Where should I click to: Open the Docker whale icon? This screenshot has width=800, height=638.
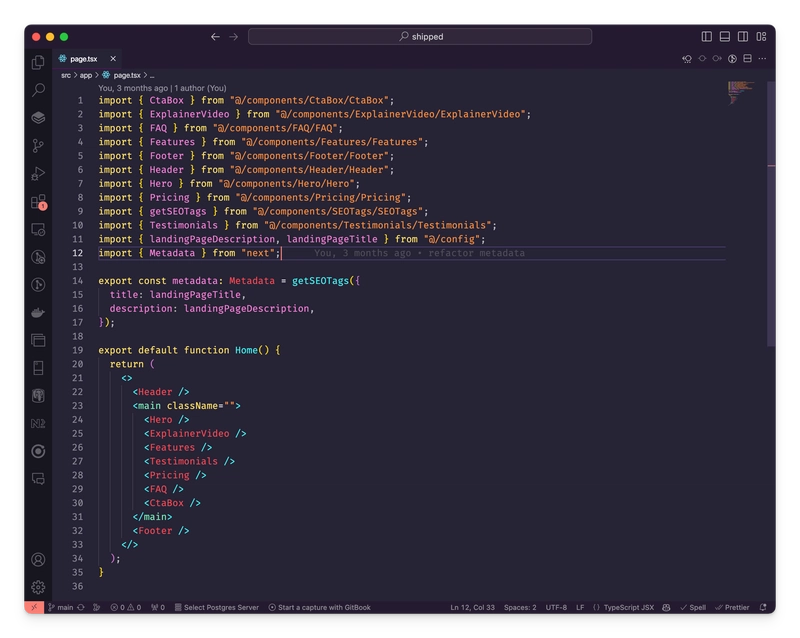coord(38,313)
